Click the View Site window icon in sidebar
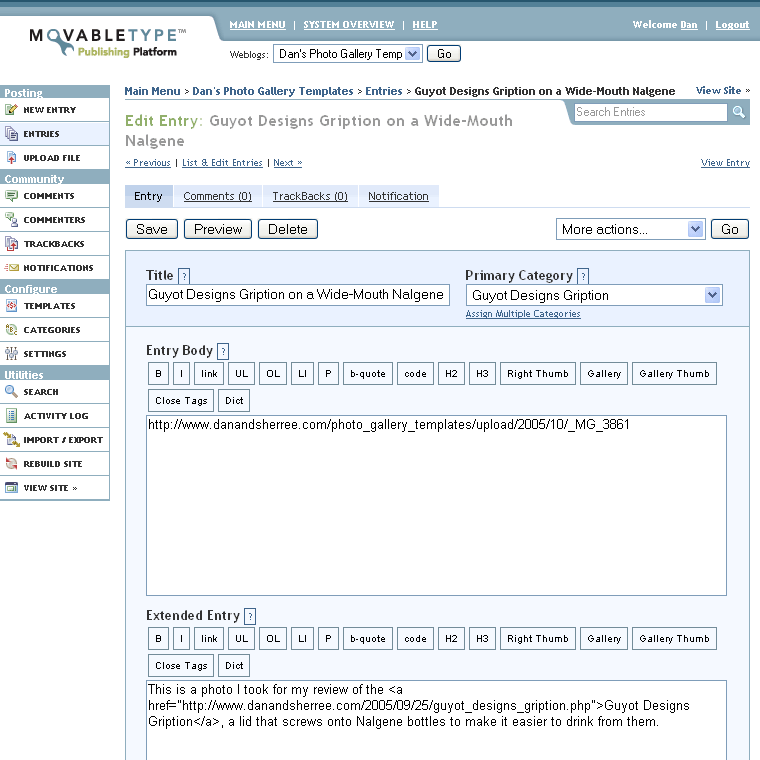The height and width of the screenshot is (760, 760). tap(11, 488)
